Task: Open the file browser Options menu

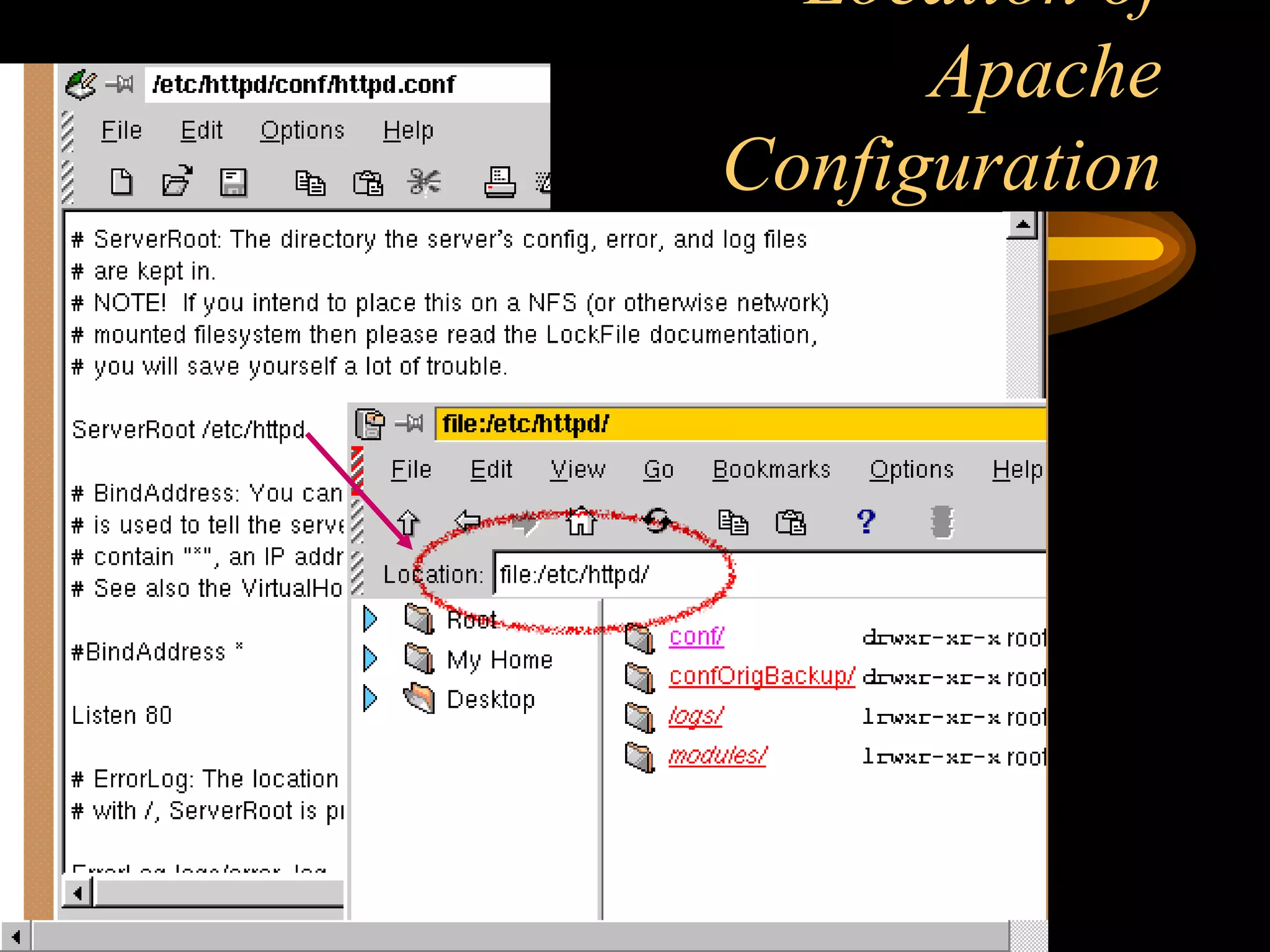Action: pyautogui.click(x=912, y=470)
